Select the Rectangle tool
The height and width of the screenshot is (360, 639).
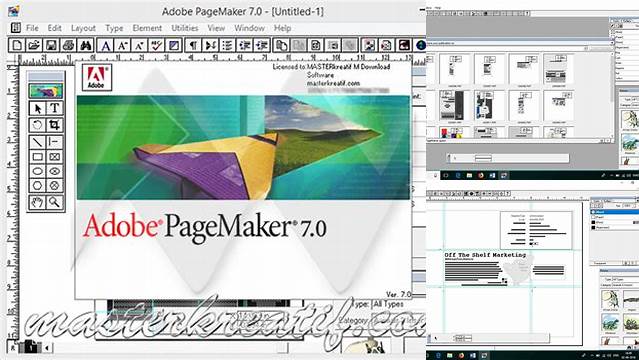point(37,157)
